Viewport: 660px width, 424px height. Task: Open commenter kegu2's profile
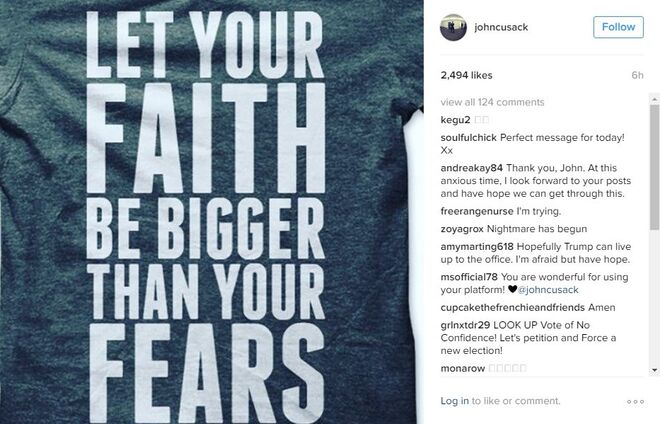455,120
